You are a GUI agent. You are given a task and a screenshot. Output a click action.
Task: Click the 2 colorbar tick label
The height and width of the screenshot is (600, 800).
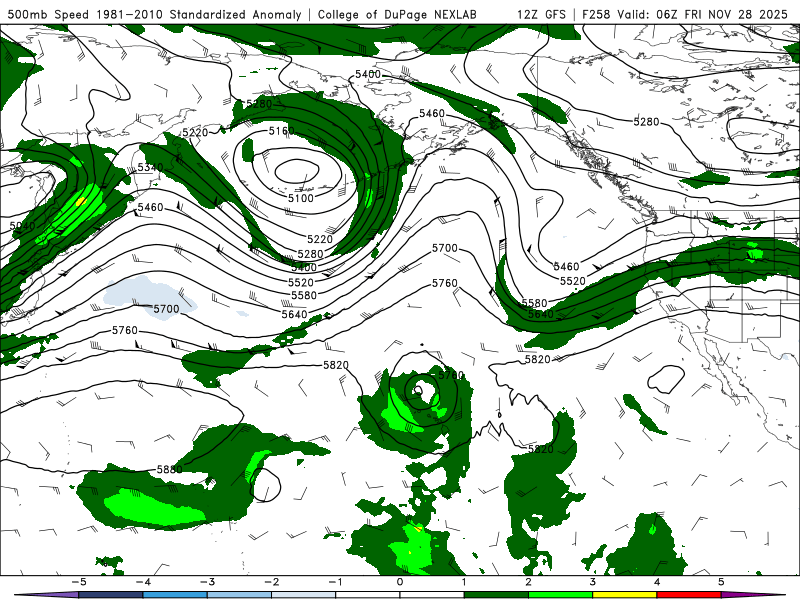[528, 582]
